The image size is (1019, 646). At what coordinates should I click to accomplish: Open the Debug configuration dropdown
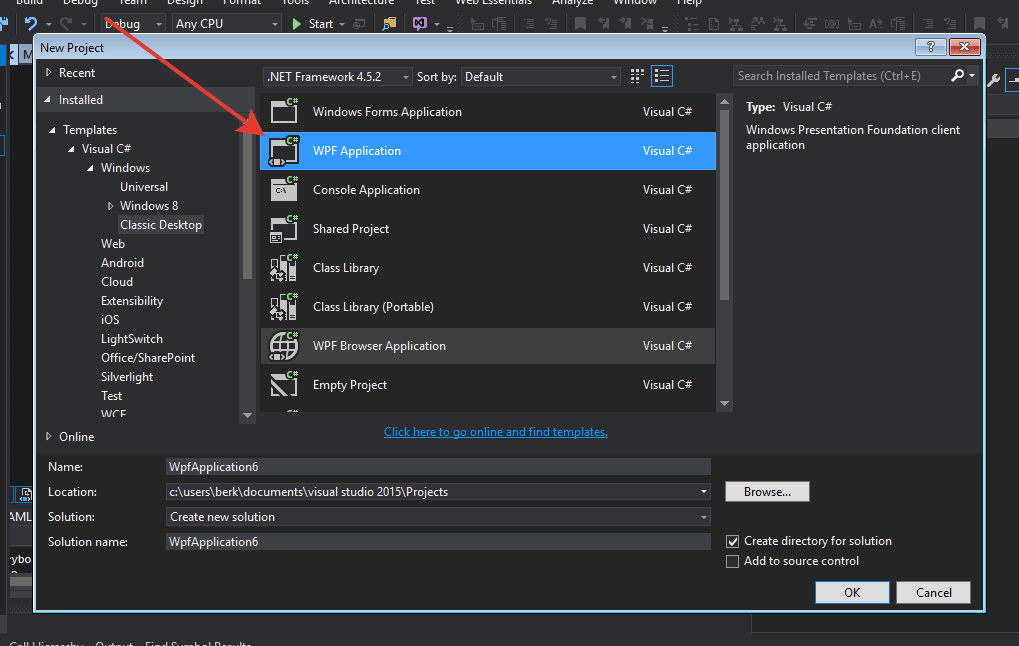(x=133, y=24)
